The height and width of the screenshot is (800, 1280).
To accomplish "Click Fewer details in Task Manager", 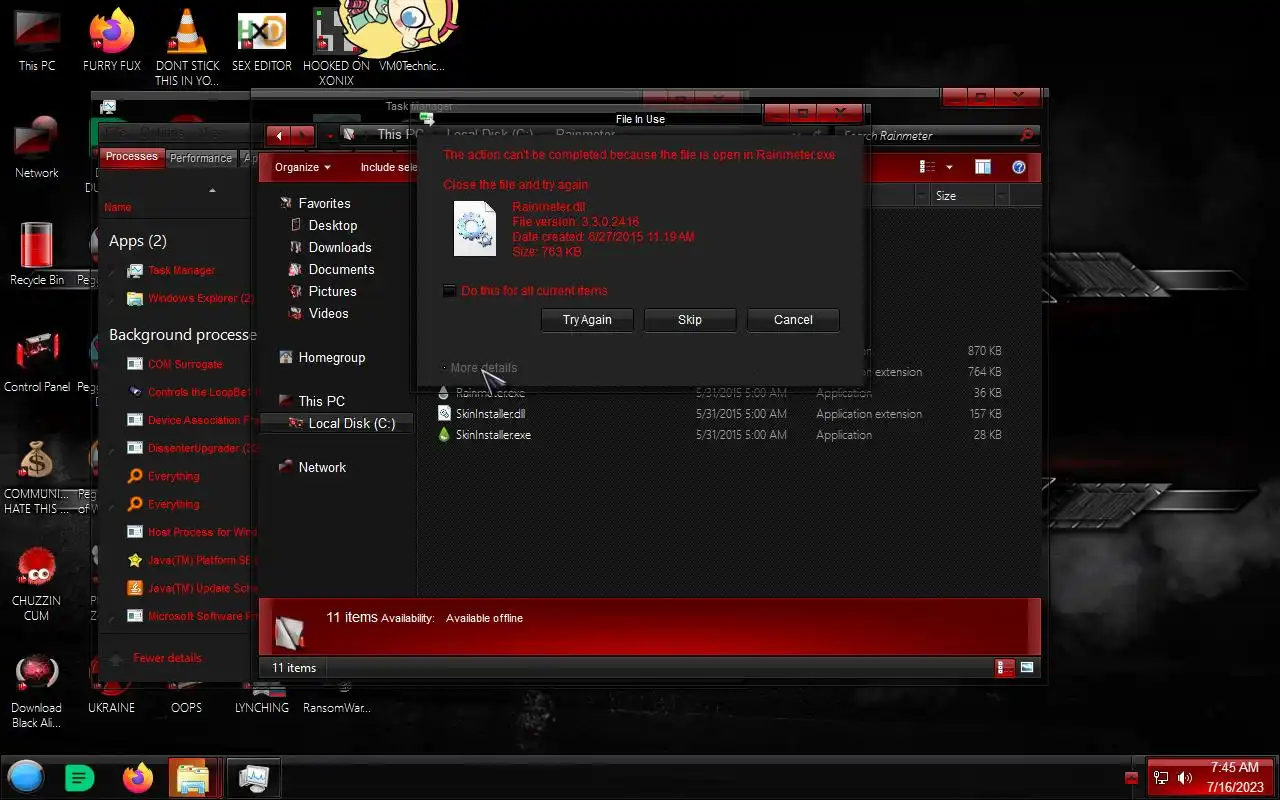I will tap(167, 658).
